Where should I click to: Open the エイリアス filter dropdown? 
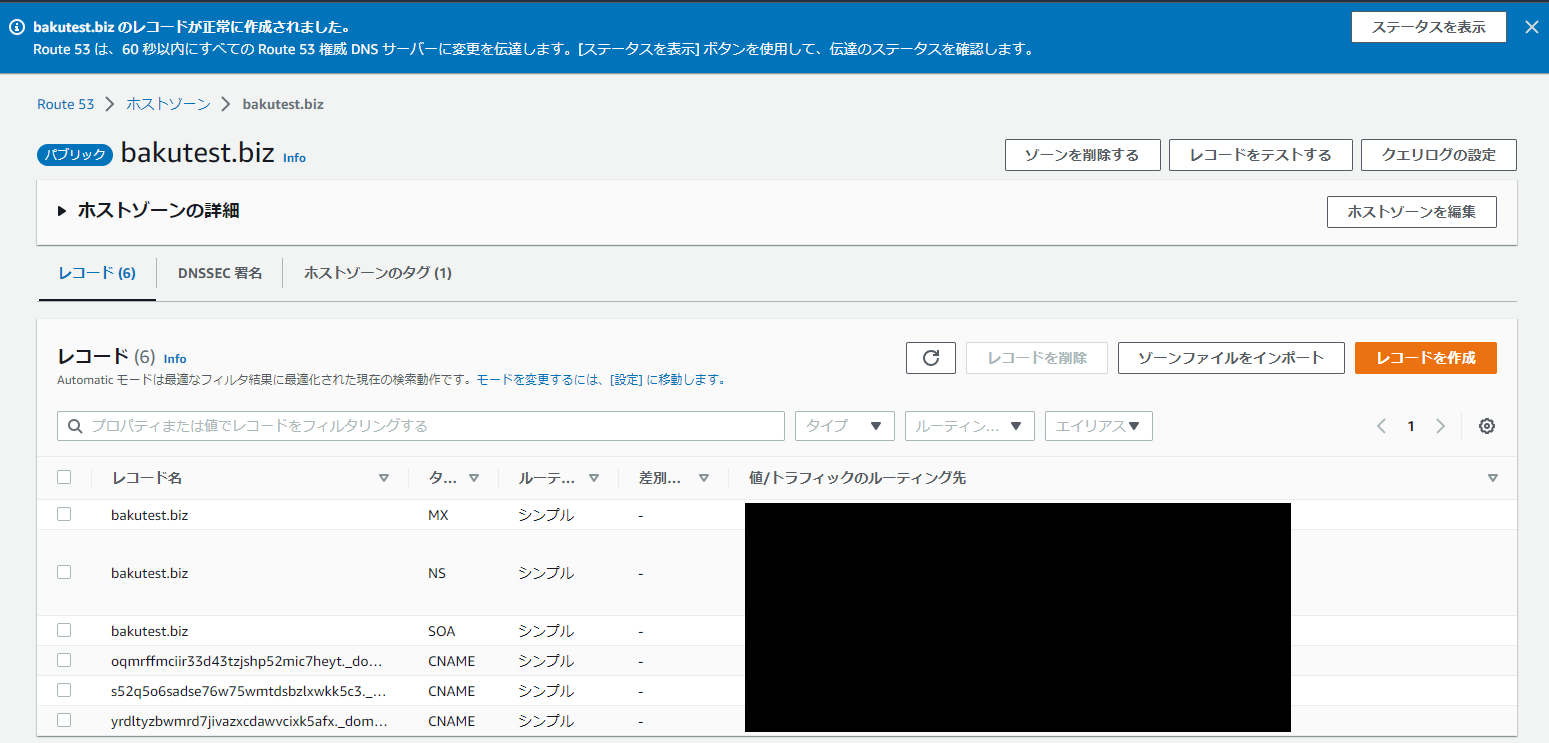[1099, 426]
